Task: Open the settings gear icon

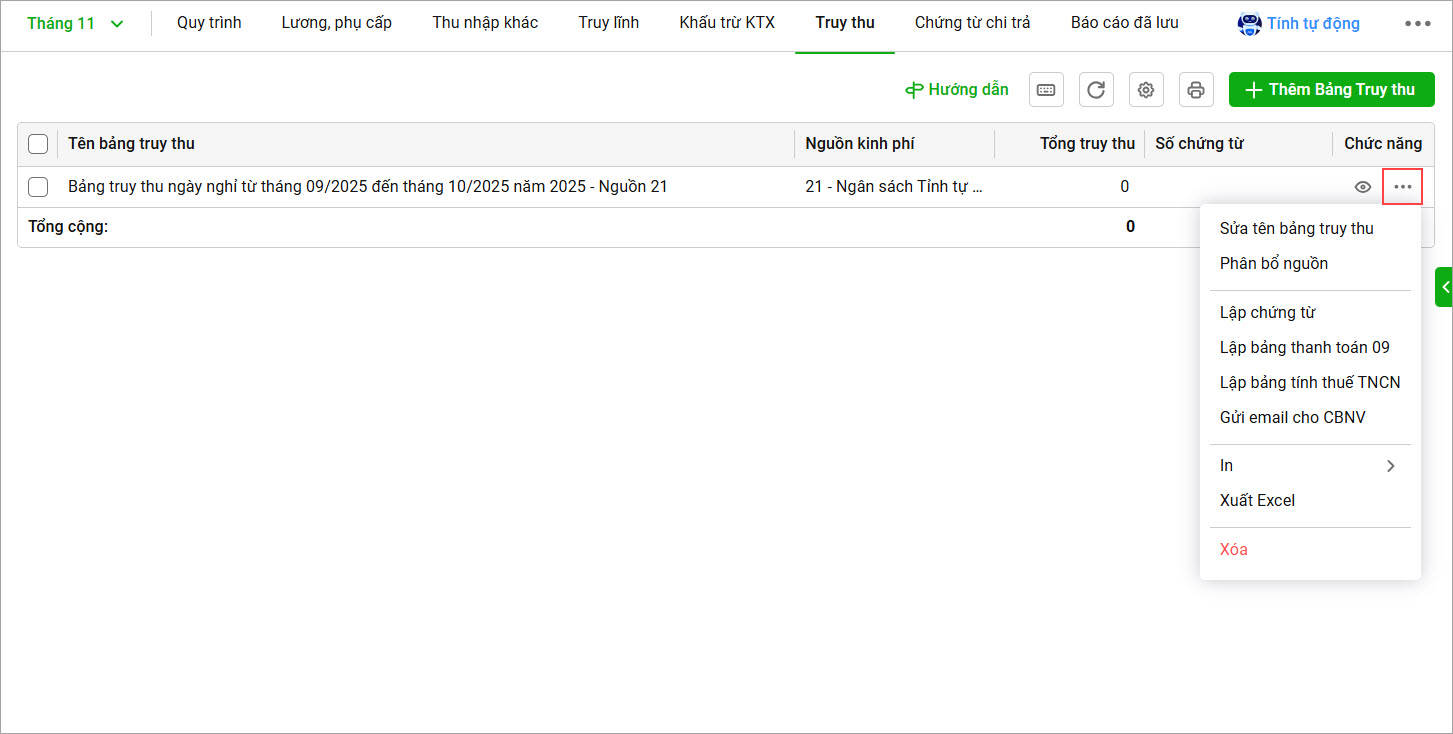Action: [1146, 90]
